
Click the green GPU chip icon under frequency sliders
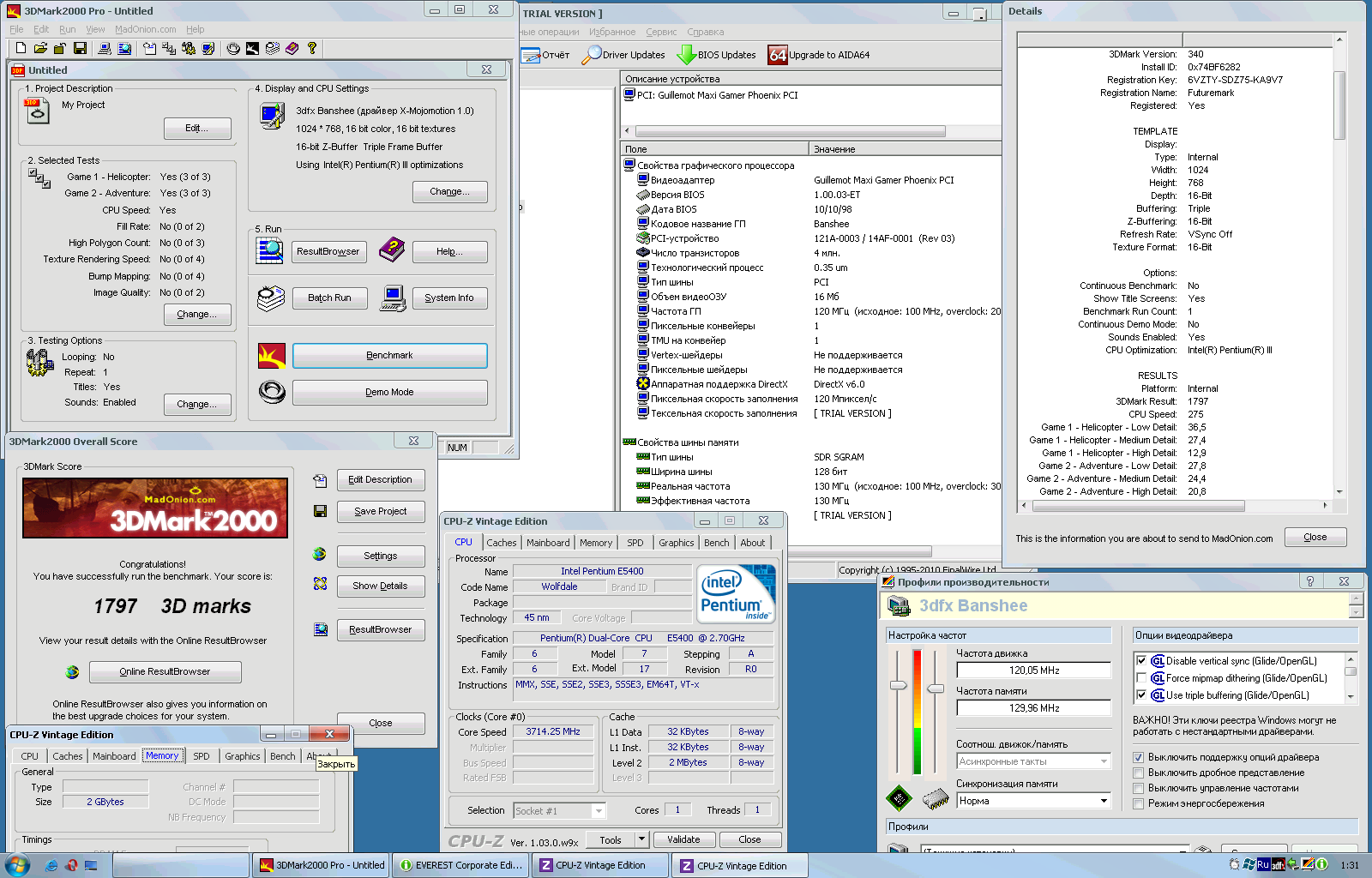(899, 799)
